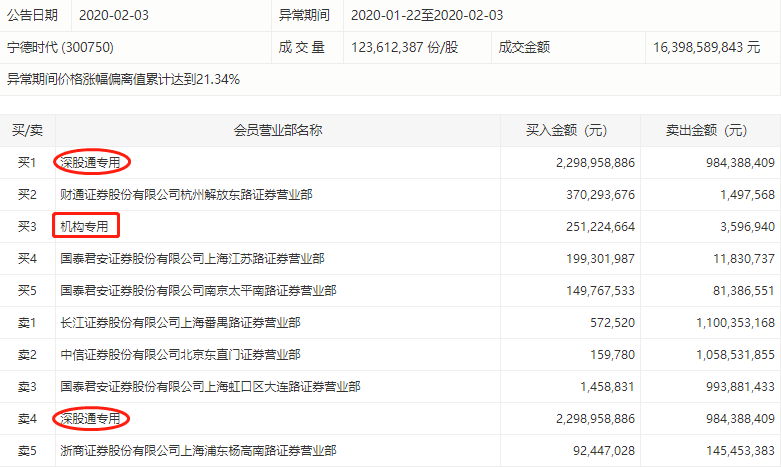Select 深股通专用 in the 卖4 row
The width and height of the screenshot is (781, 468).
pos(90,419)
